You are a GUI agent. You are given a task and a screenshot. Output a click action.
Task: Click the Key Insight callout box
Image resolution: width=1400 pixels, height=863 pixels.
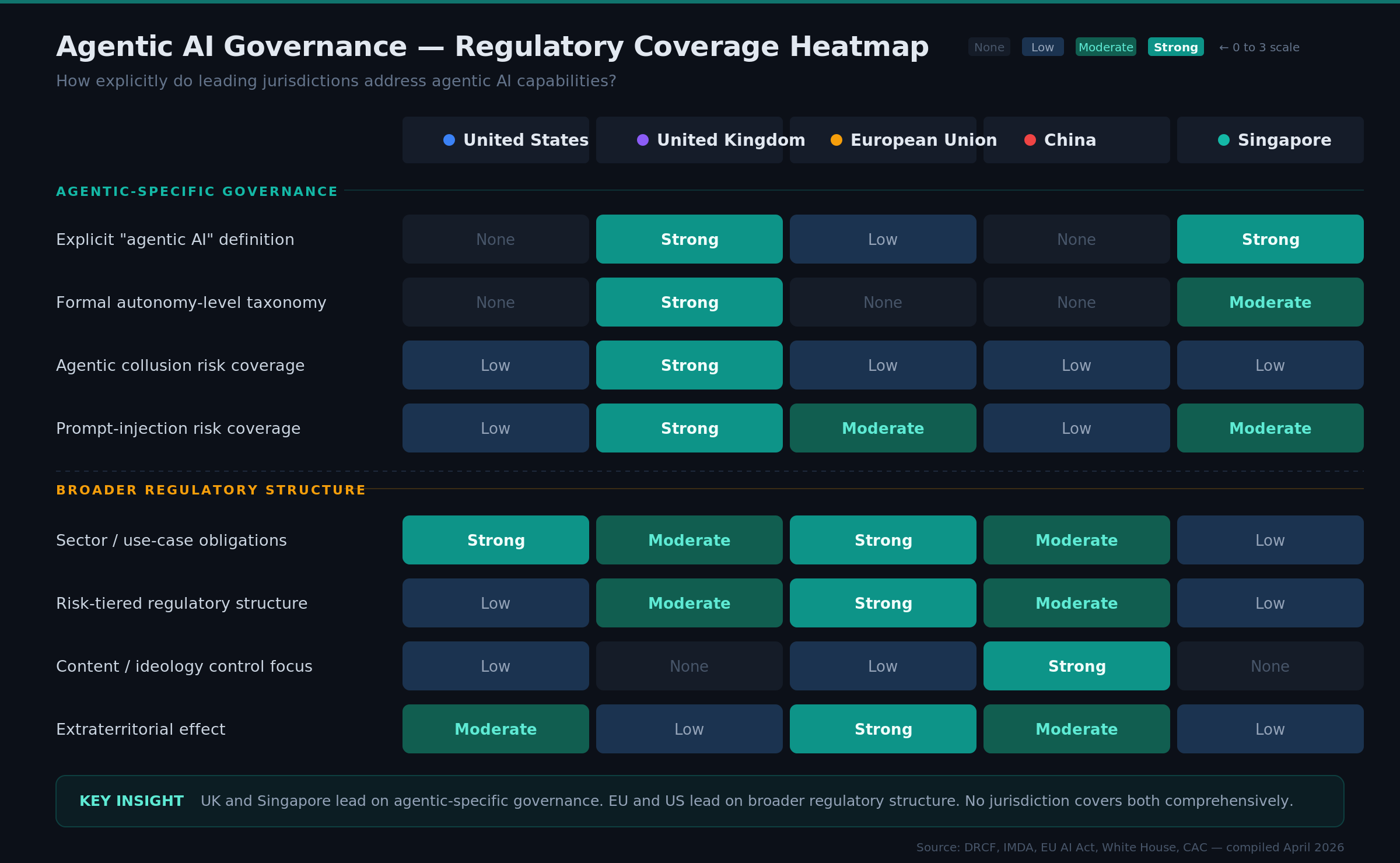click(699, 801)
